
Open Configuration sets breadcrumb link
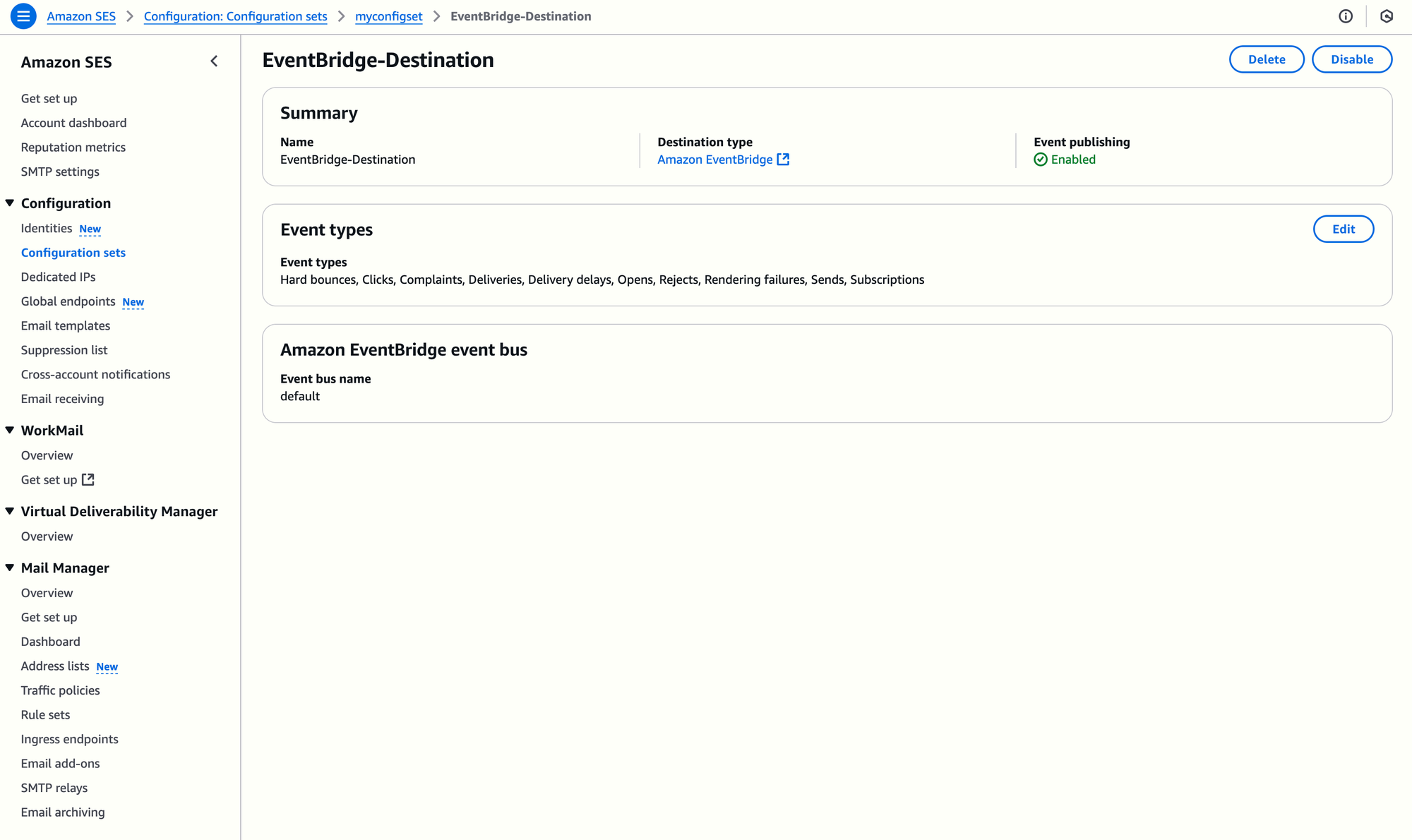click(x=235, y=16)
